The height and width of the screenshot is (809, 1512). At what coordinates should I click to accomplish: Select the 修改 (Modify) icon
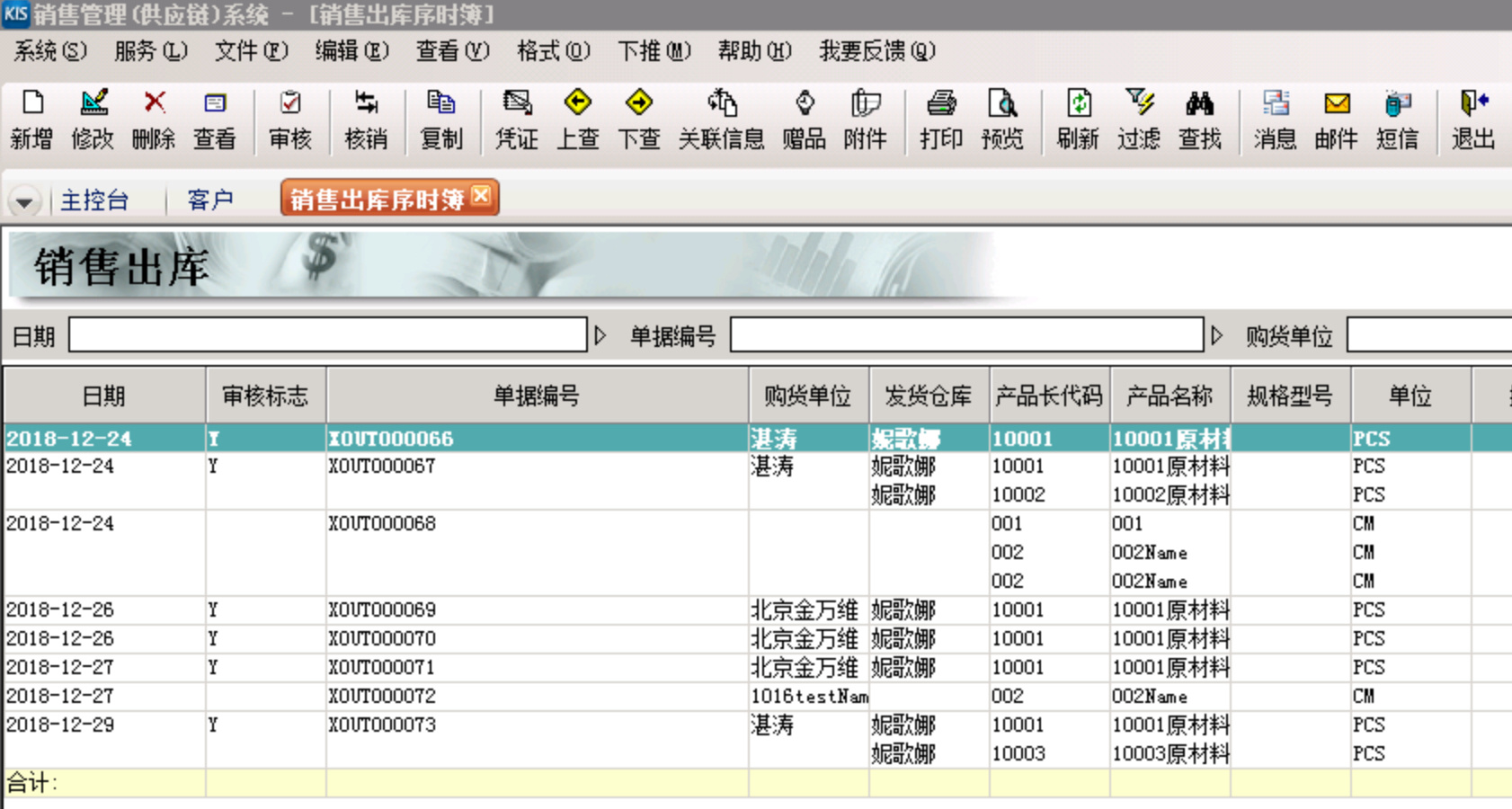tap(93, 120)
